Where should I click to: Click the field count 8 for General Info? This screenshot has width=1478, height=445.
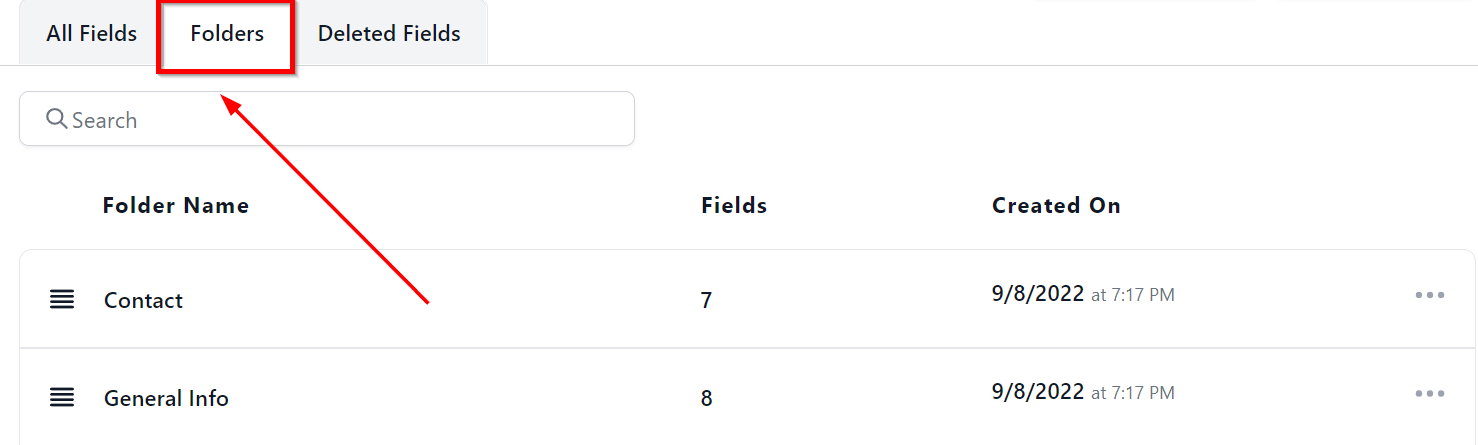(706, 398)
